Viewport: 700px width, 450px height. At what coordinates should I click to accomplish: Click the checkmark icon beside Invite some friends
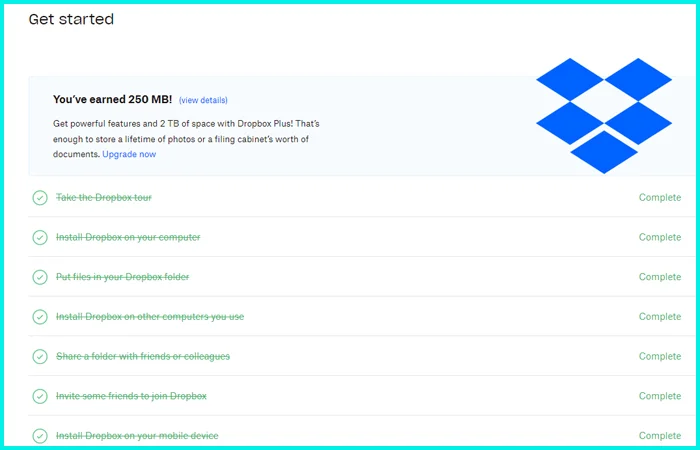(40, 396)
